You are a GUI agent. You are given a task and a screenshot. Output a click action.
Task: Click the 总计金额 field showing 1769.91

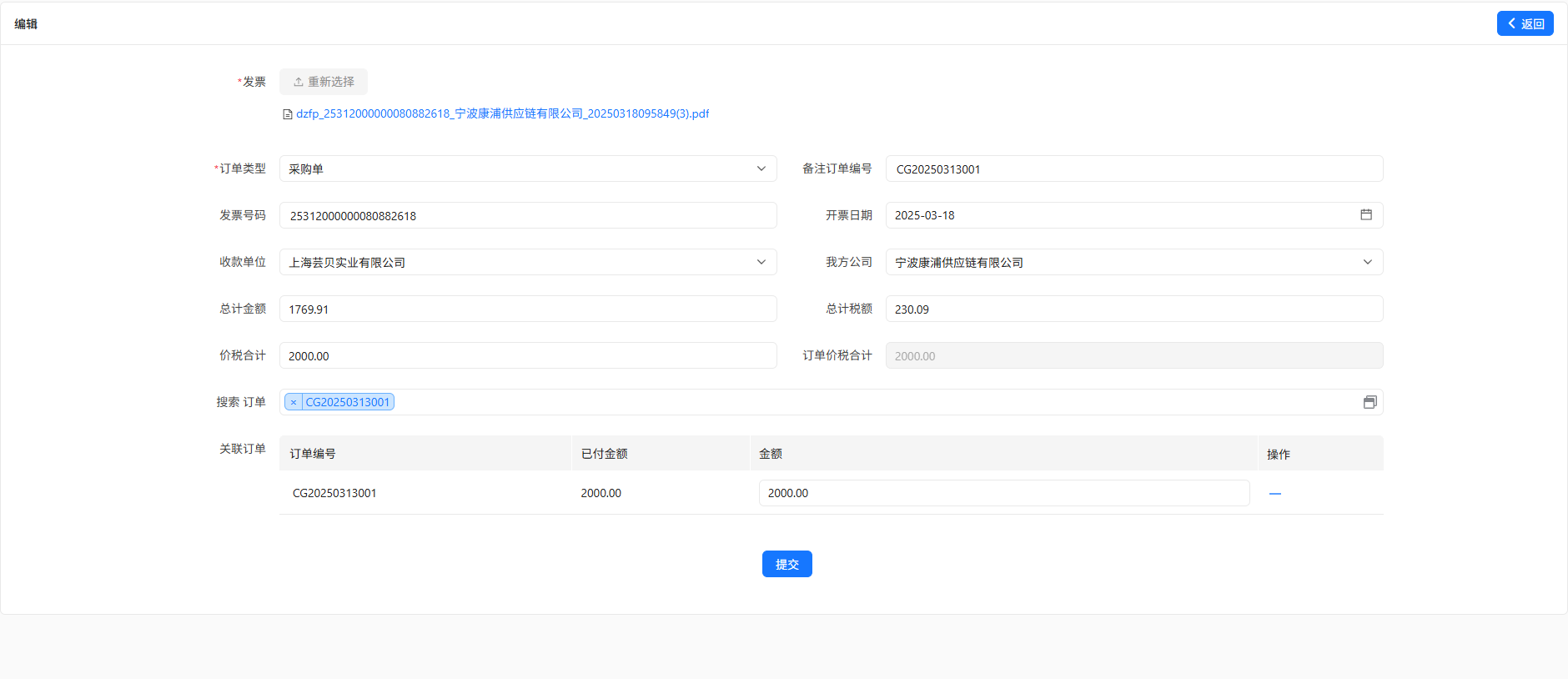528,309
